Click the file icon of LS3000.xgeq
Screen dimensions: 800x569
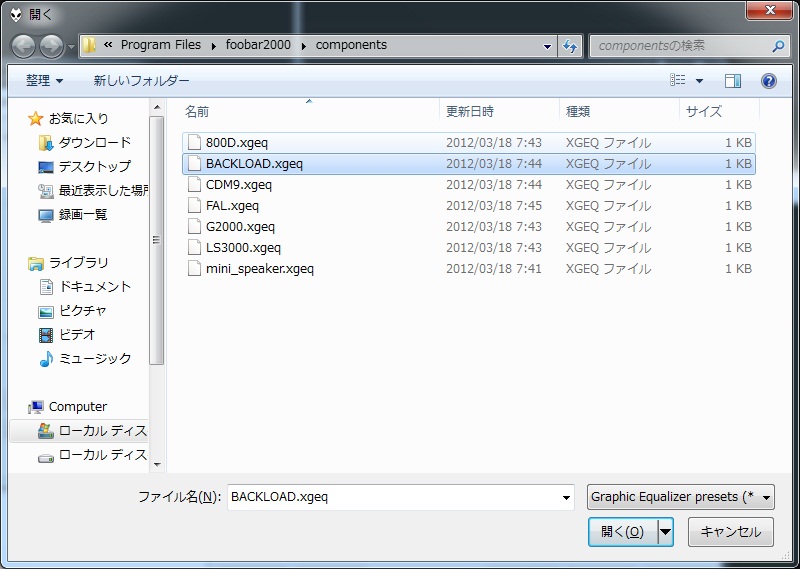click(194, 247)
